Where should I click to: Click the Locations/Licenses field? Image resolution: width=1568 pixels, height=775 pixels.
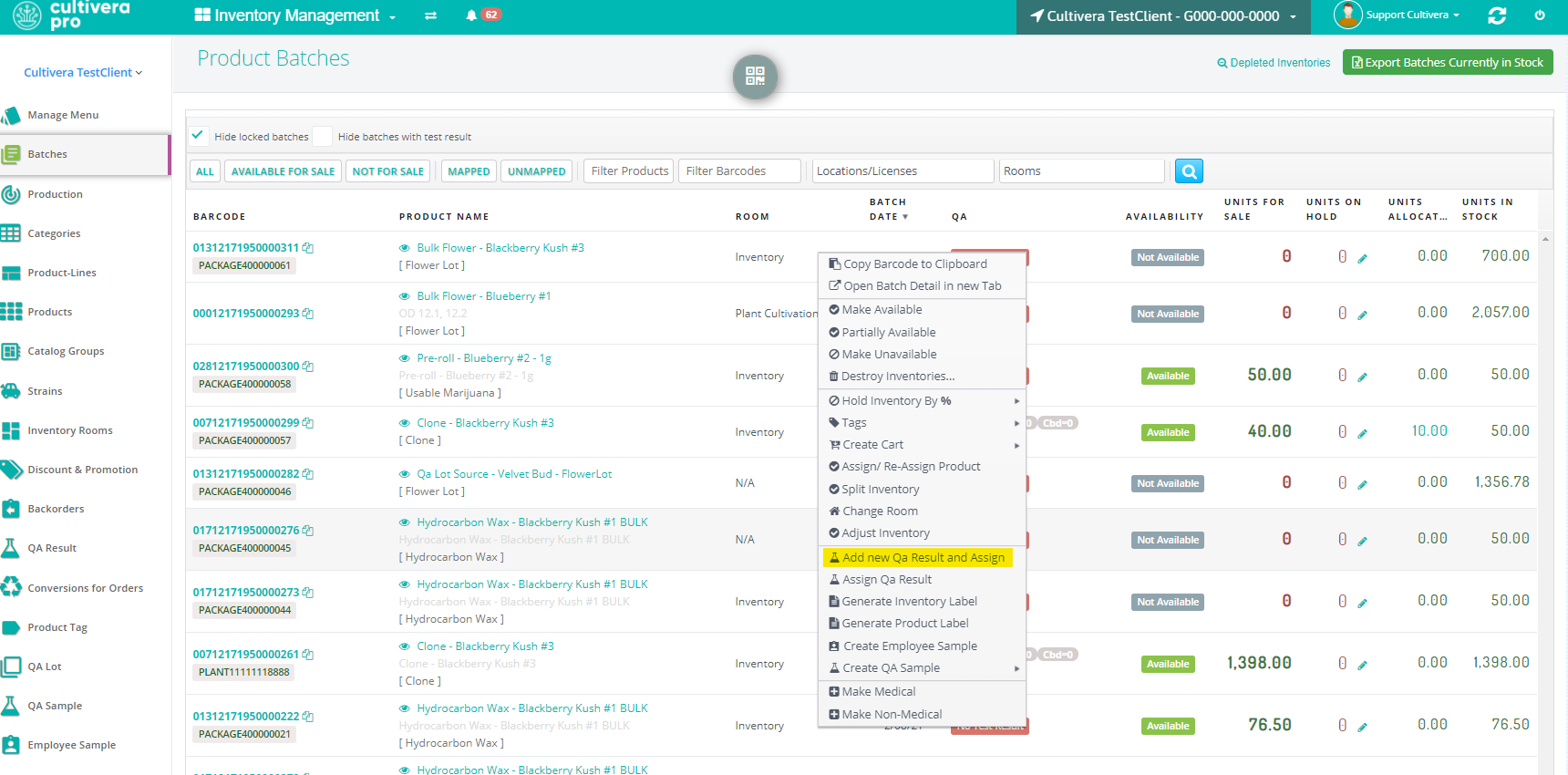(x=903, y=170)
